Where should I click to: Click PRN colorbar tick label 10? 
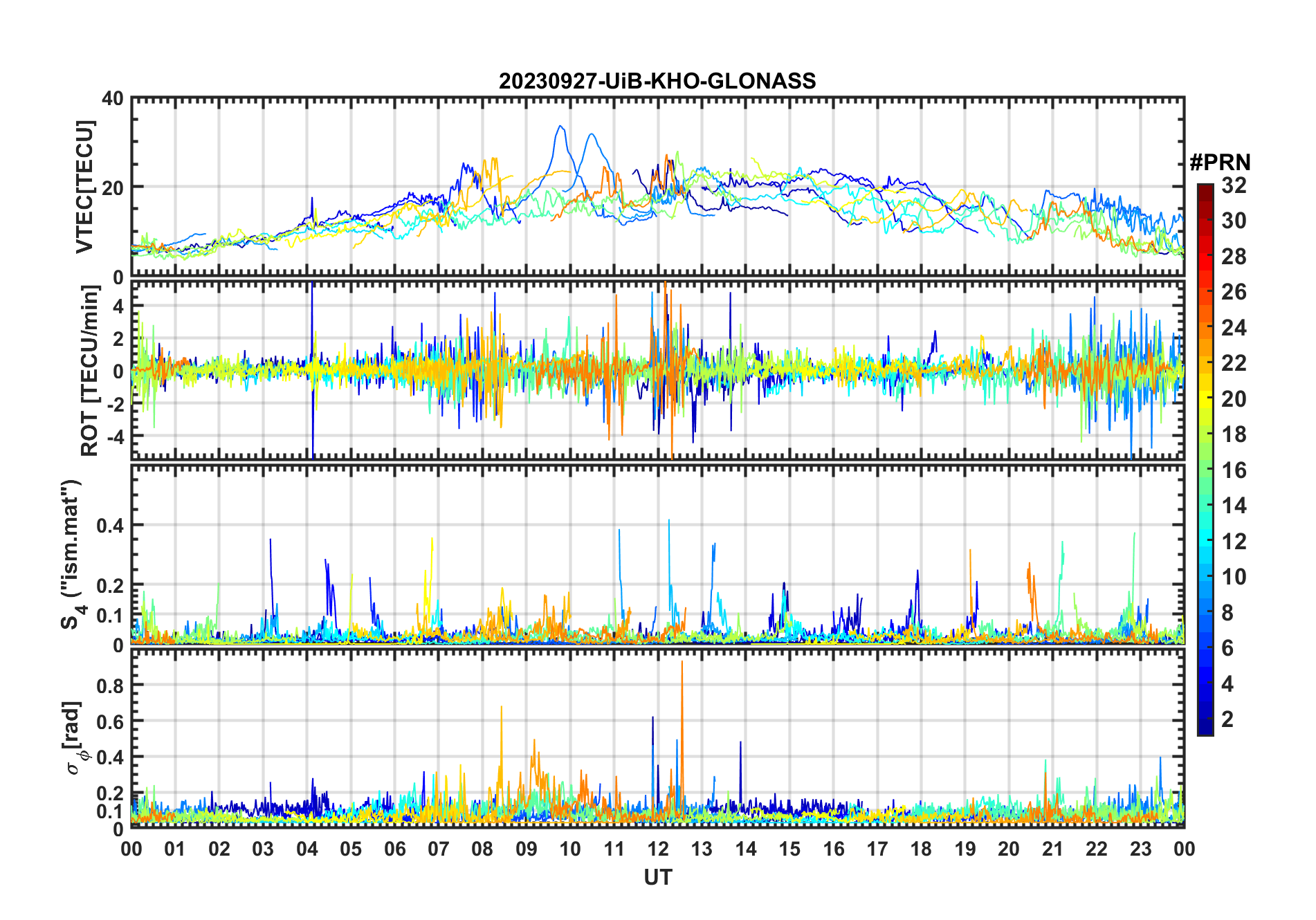1234,577
